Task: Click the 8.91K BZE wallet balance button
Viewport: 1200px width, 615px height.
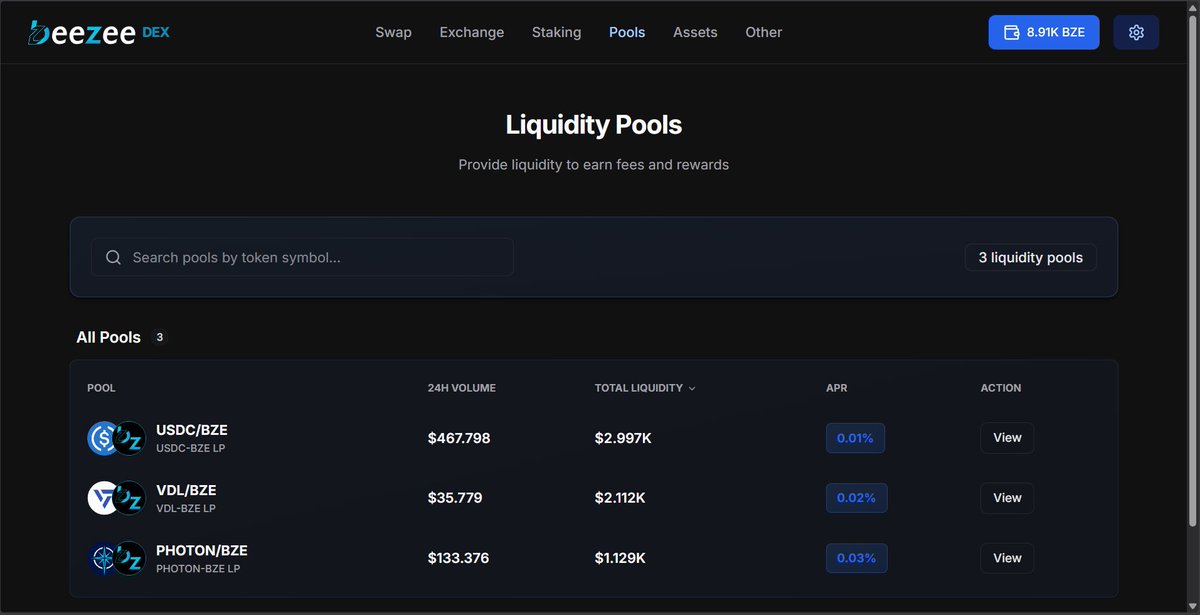Action: [1044, 31]
